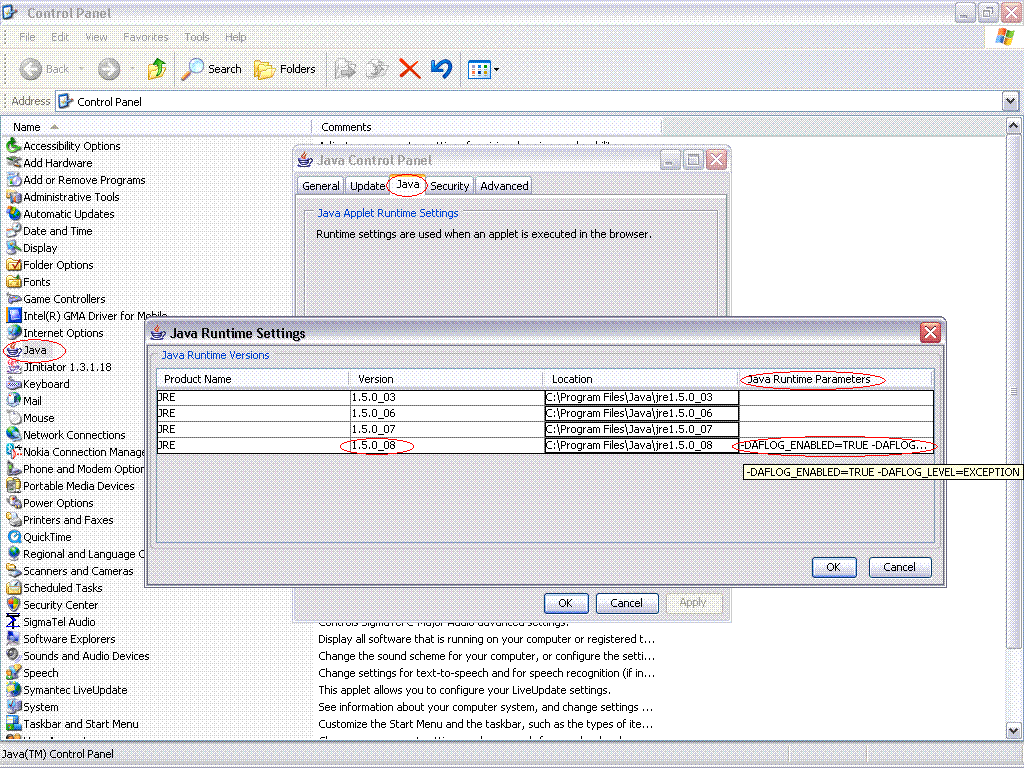Open the File menu
The width and height of the screenshot is (1024, 768).
pyautogui.click(x=27, y=37)
